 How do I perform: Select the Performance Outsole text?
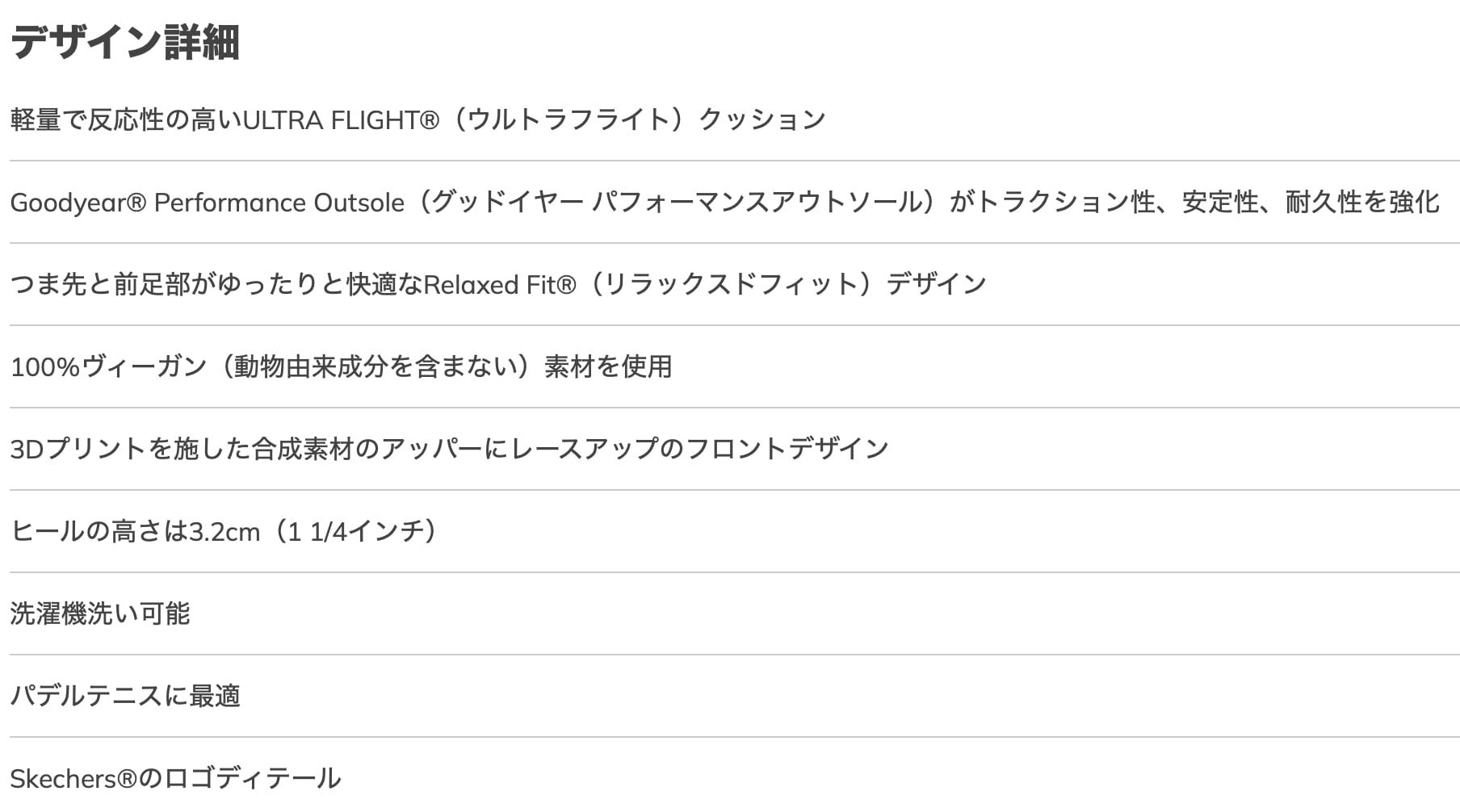[279, 203]
